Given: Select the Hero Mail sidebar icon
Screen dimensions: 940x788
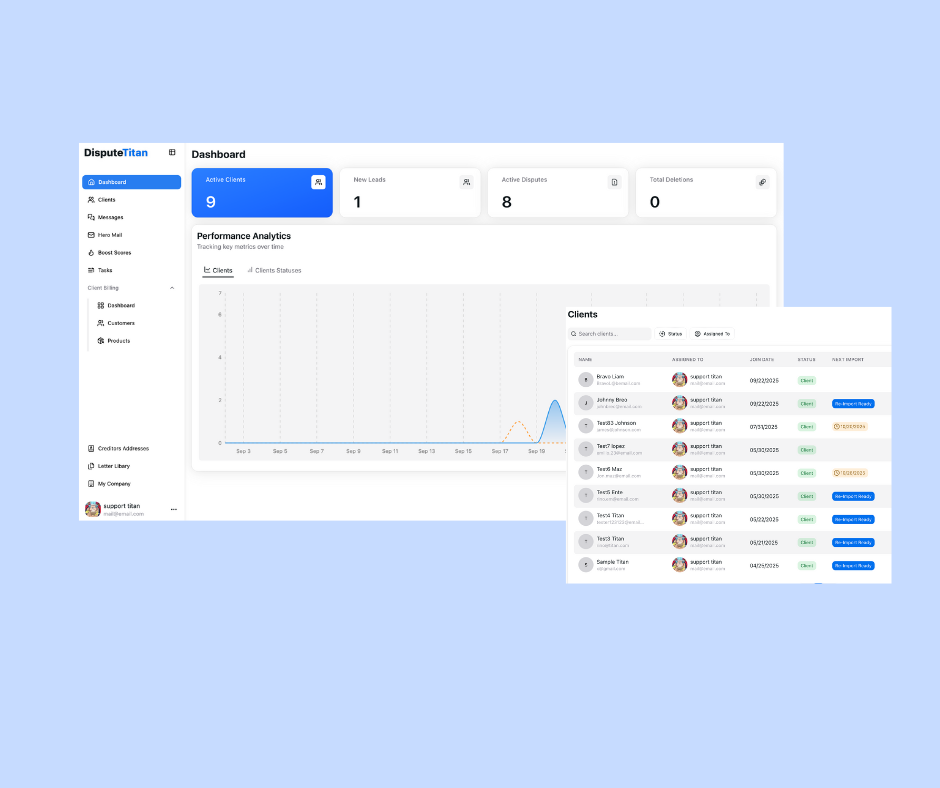Looking at the screenshot, I should pos(90,235).
